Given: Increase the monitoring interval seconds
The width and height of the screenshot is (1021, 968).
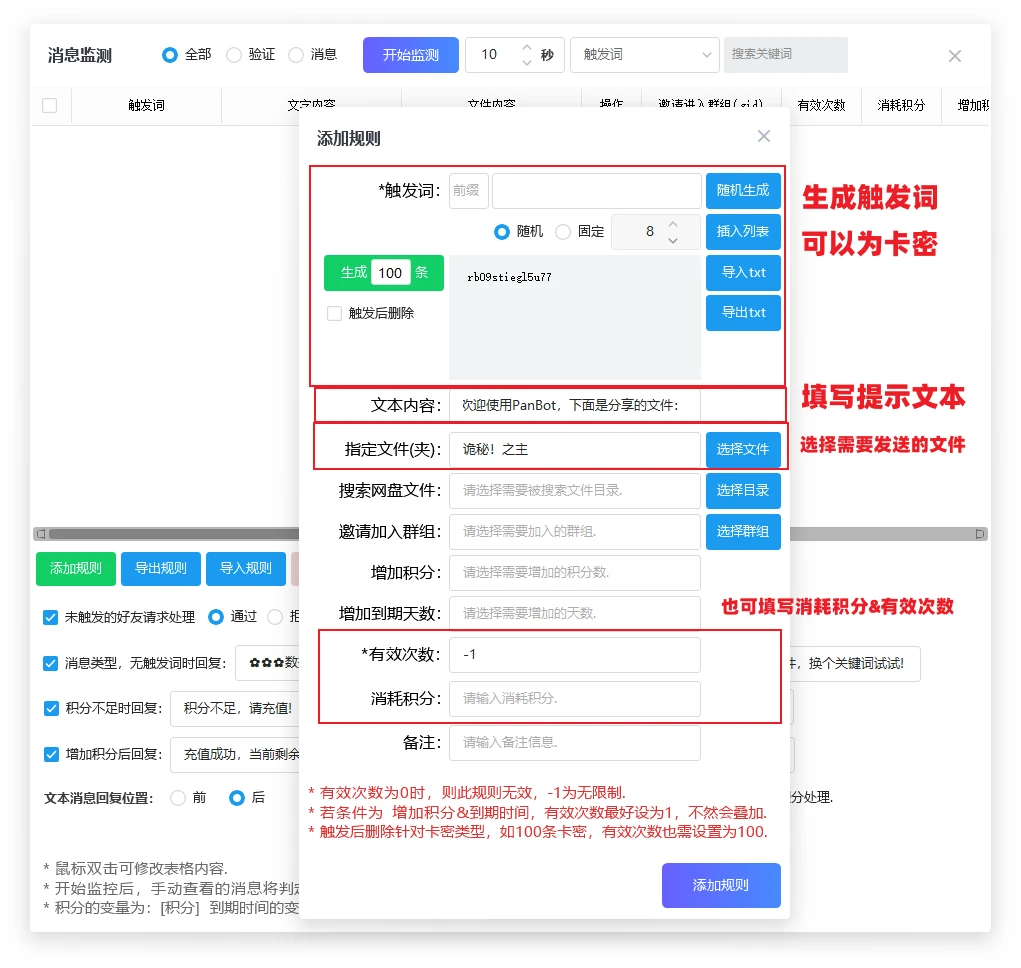Looking at the screenshot, I should point(527,47).
